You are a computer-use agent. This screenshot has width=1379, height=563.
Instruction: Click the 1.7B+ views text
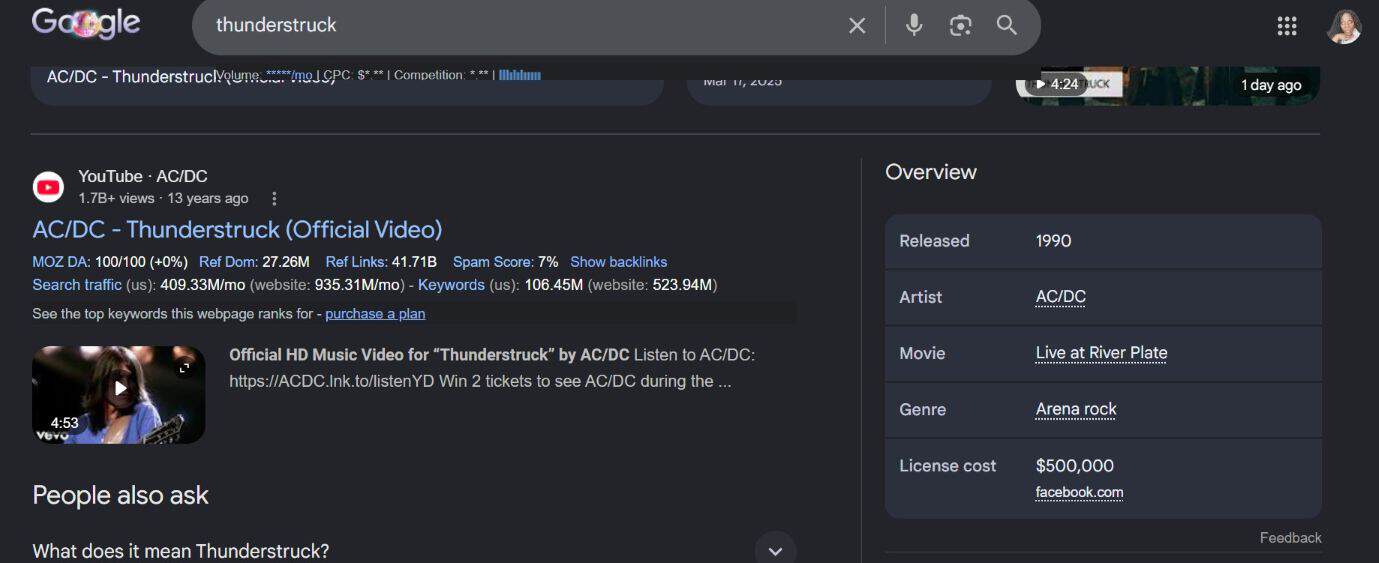point(116,198)
